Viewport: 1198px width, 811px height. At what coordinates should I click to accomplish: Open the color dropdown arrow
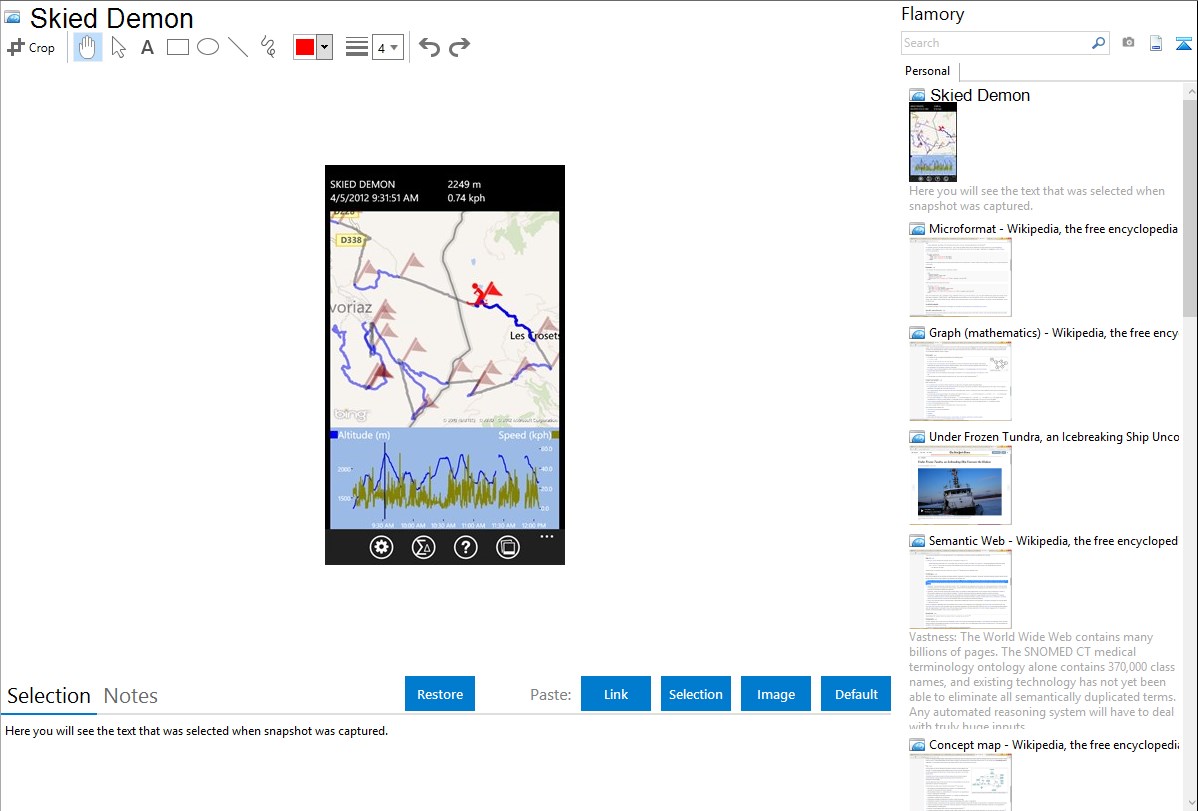(325, 47)
